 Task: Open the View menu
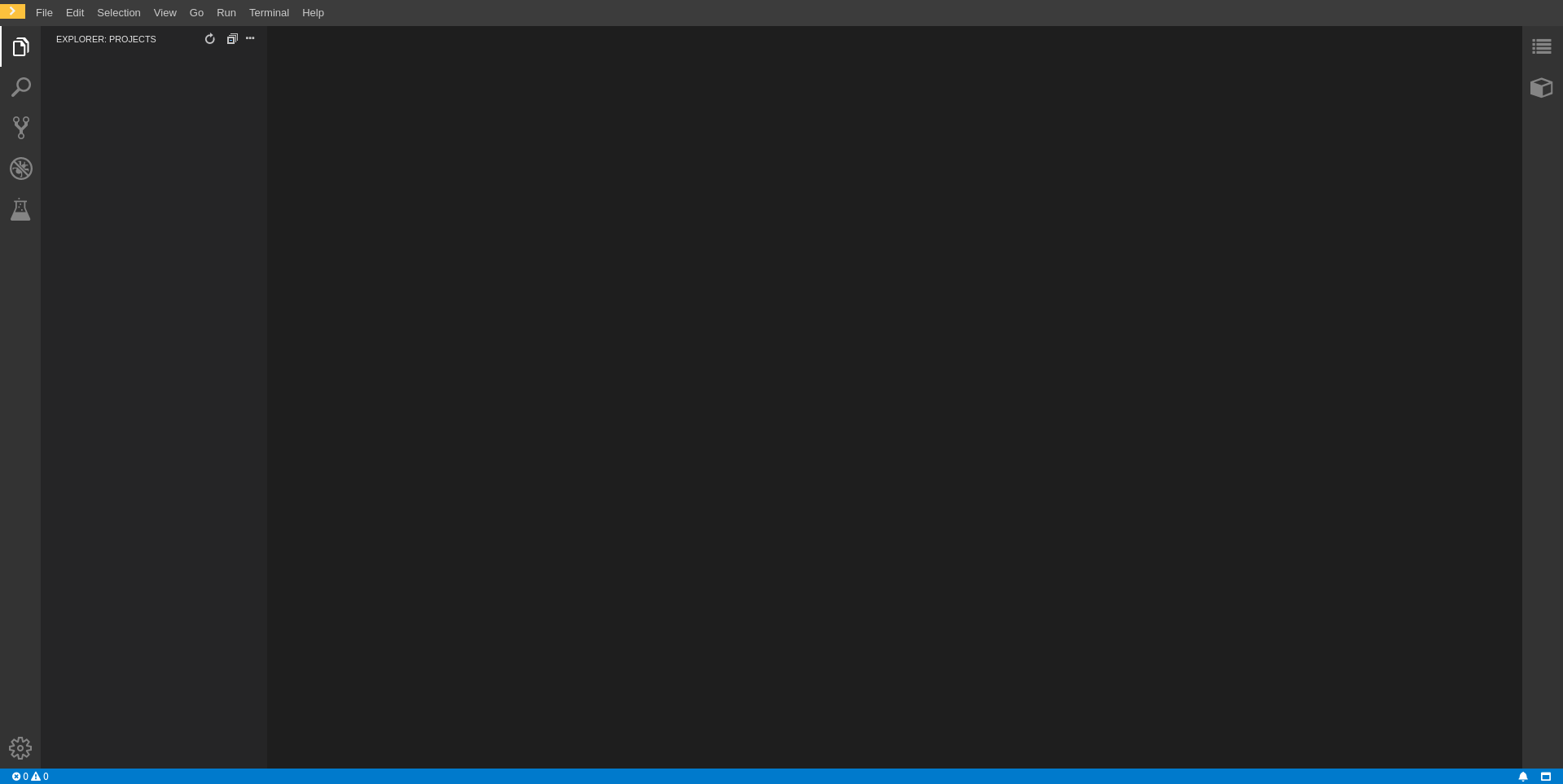165,13
